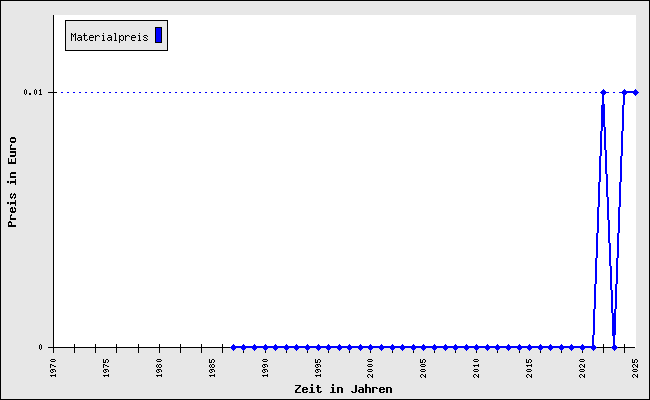Click the data point dip at 2023
The image size is (650, 400).
614,347
